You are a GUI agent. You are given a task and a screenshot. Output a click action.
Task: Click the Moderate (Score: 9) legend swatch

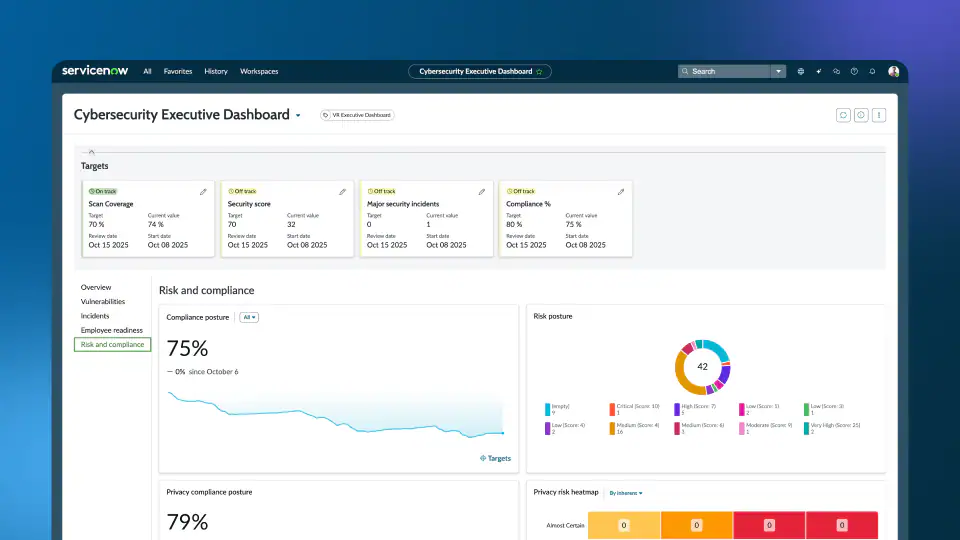[741, 429]
